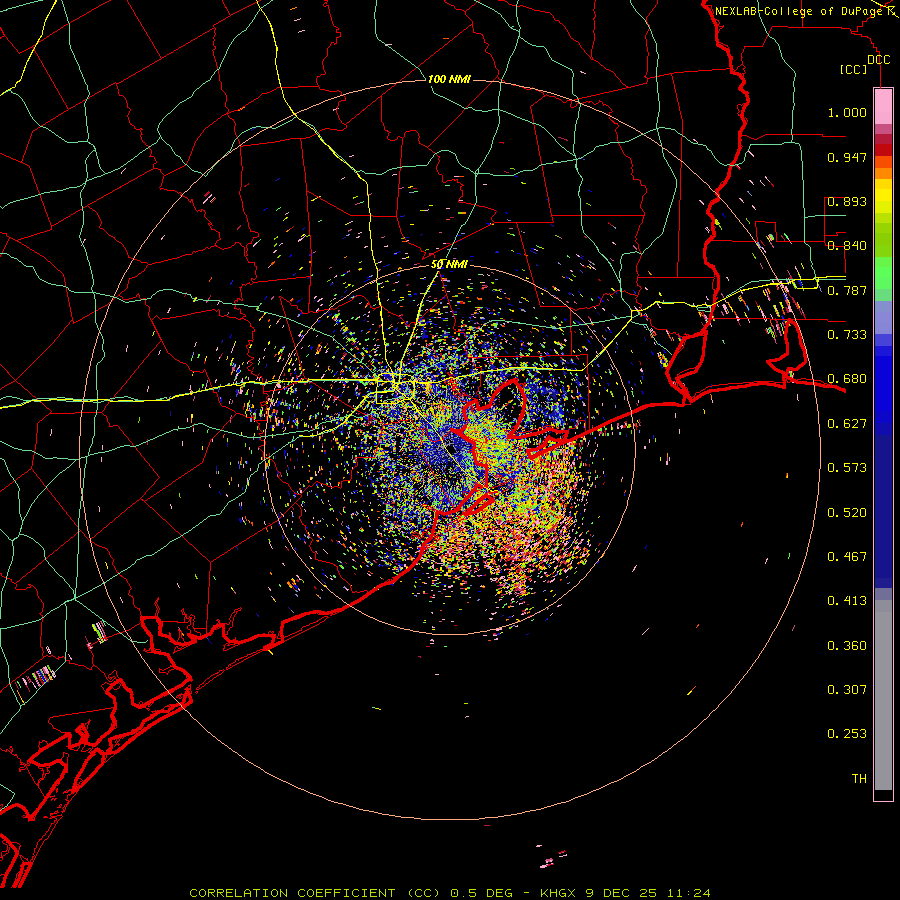Click the gray bottom segment of color bar

click(x=883, y=695)
